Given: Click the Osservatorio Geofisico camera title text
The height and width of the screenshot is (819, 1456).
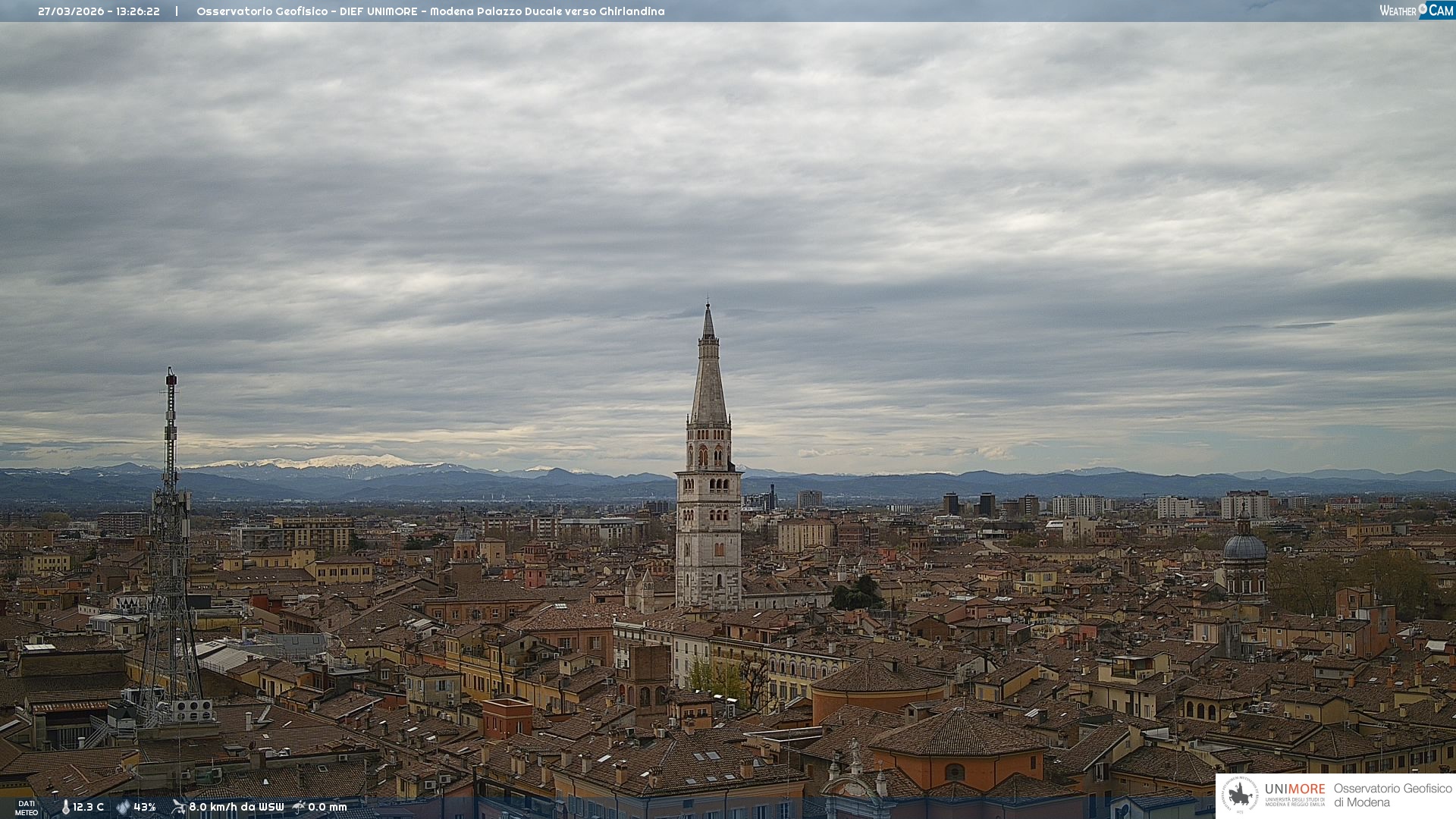Looking at the screenshot, I should tap(430, 11).
